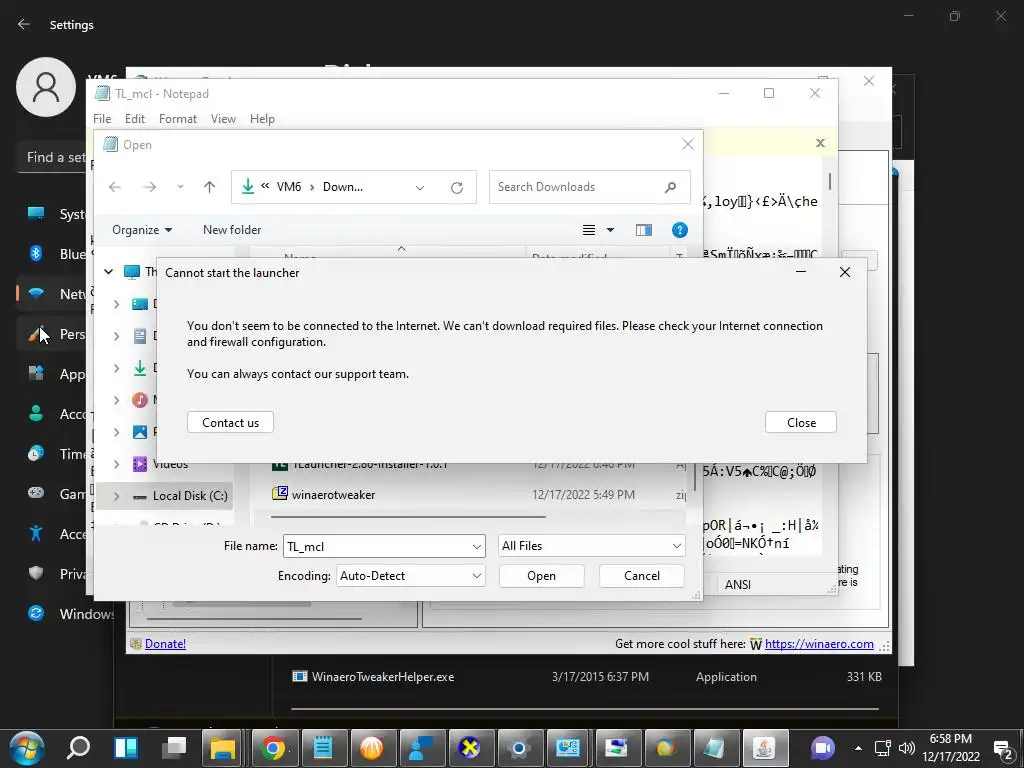
Task: Select Network Wi-Fi icon in Settings sidebar
Action: coord(36,294)
